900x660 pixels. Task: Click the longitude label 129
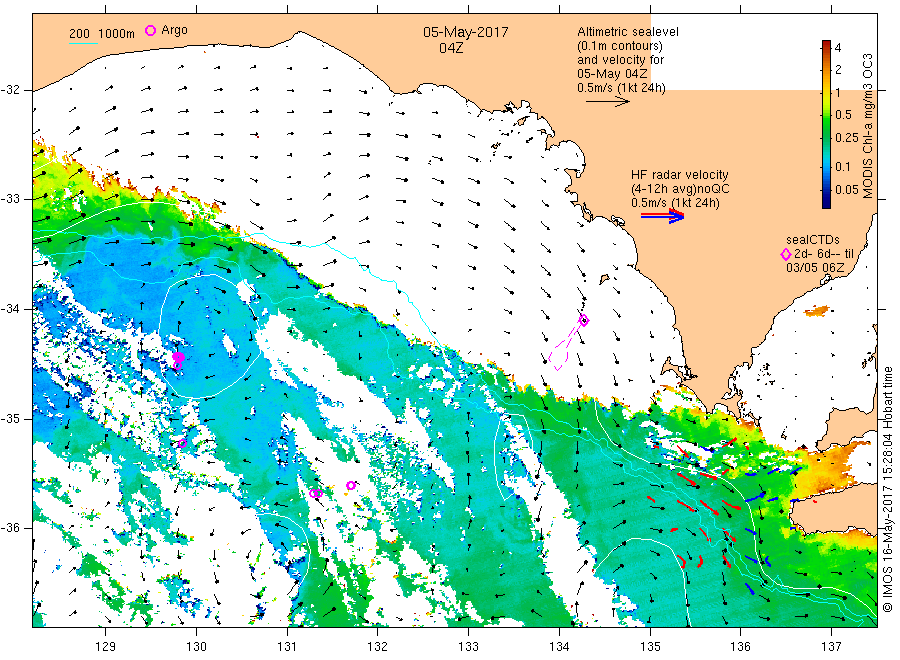pos(106,647)
